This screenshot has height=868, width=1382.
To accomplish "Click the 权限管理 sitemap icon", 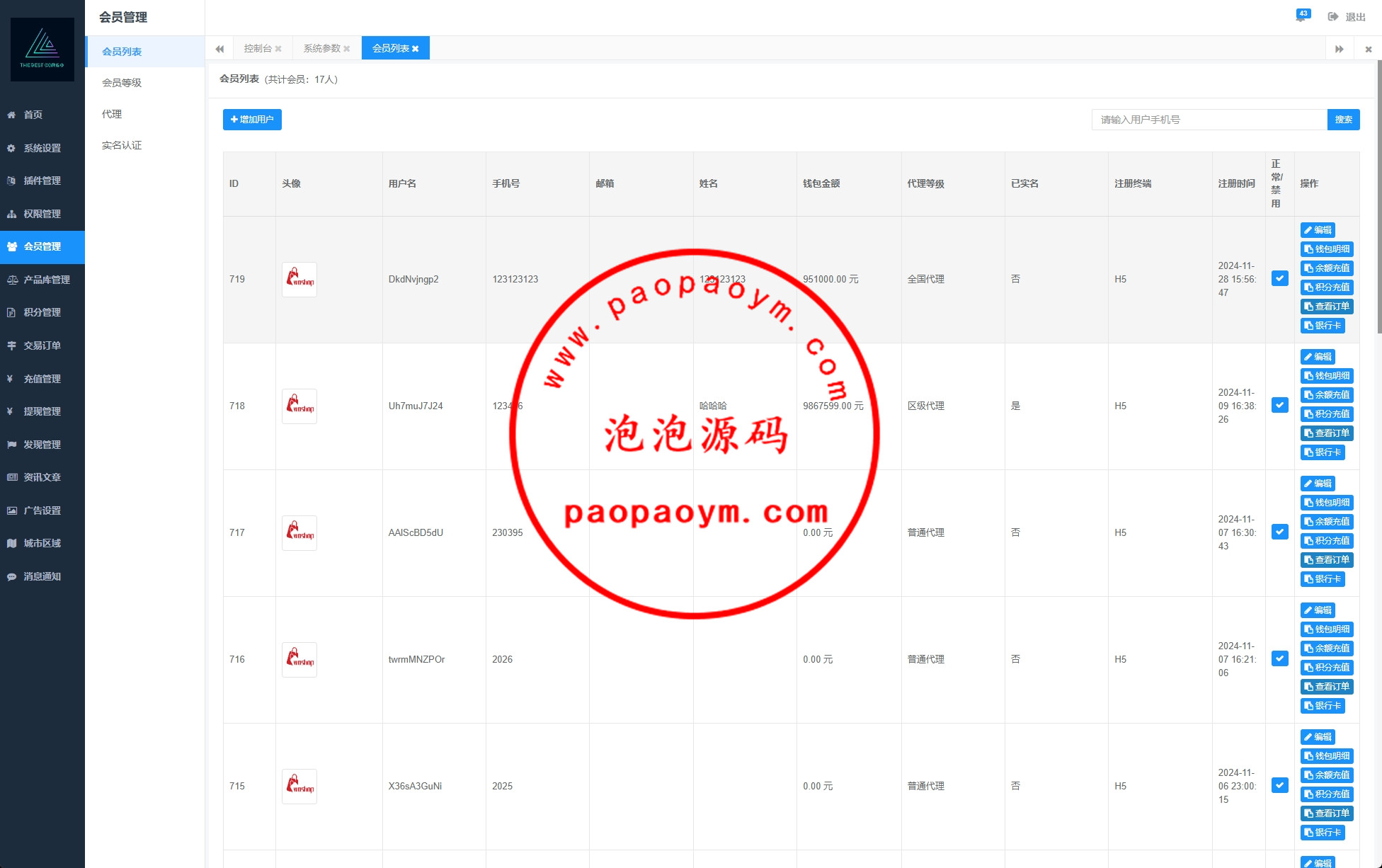I will pyautogui.click(x=11, y=214).
